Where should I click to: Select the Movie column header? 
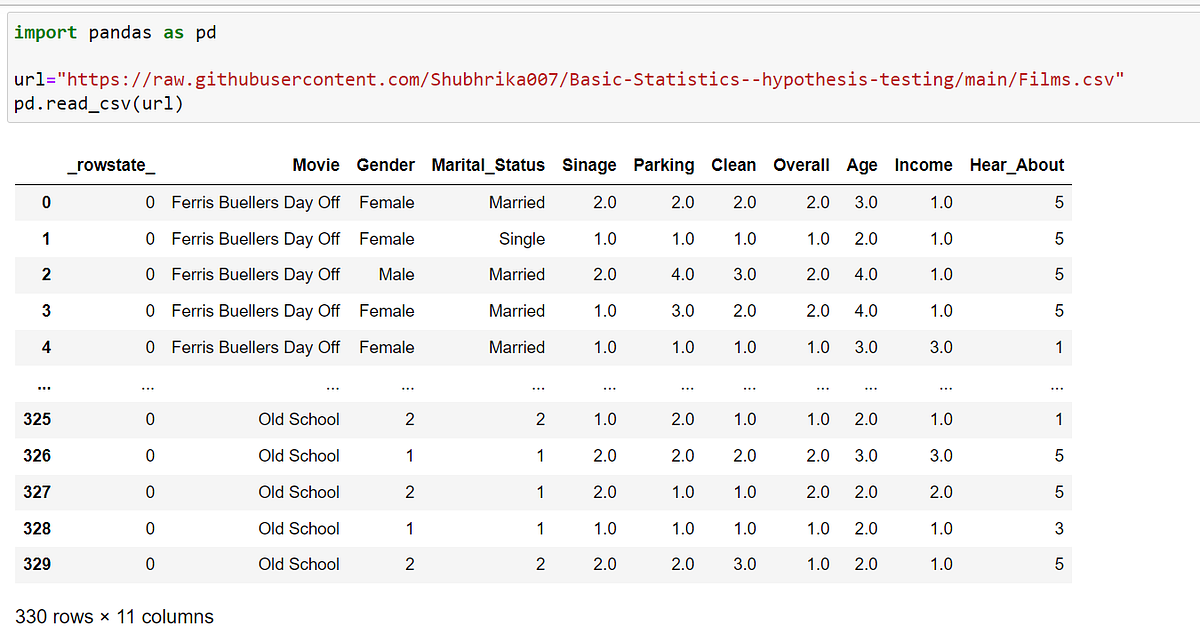point(316,165)
